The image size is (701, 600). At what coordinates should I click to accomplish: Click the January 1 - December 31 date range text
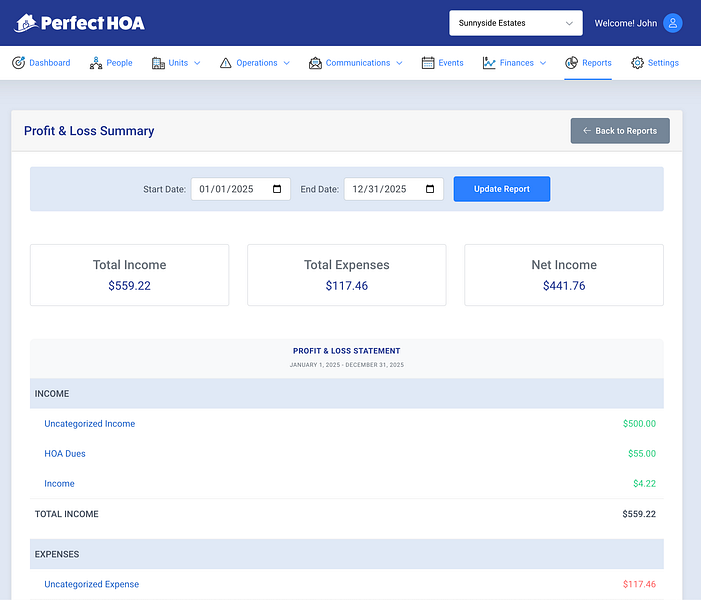tap(346, 365)
